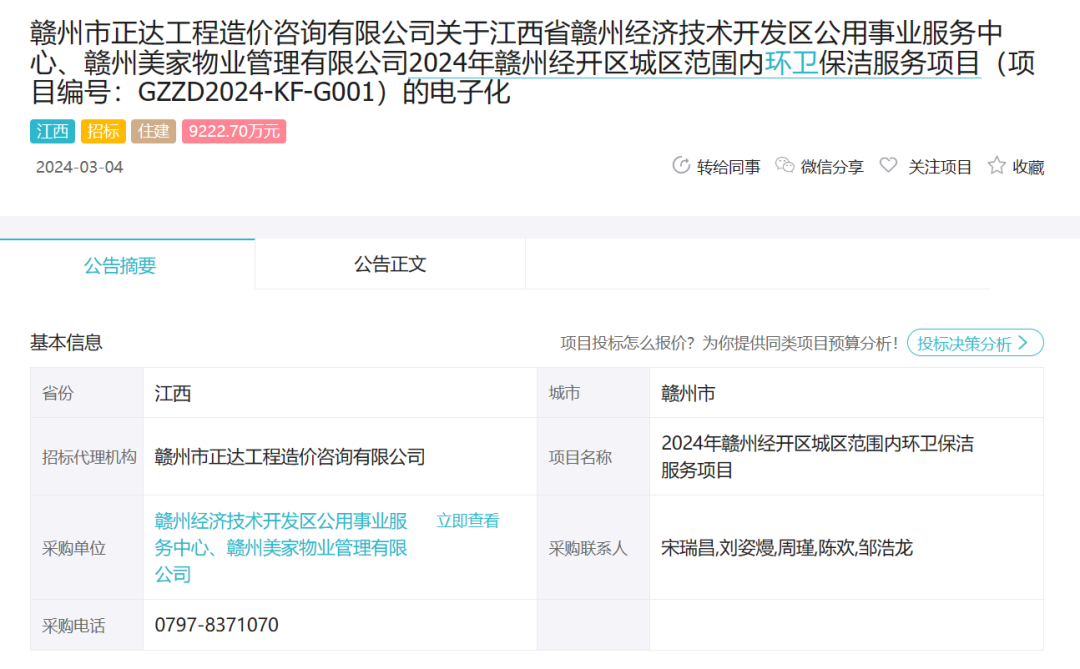Click the 招标代理机构 label cell
The image size is (1080, 669).
[x=87, y=457]
